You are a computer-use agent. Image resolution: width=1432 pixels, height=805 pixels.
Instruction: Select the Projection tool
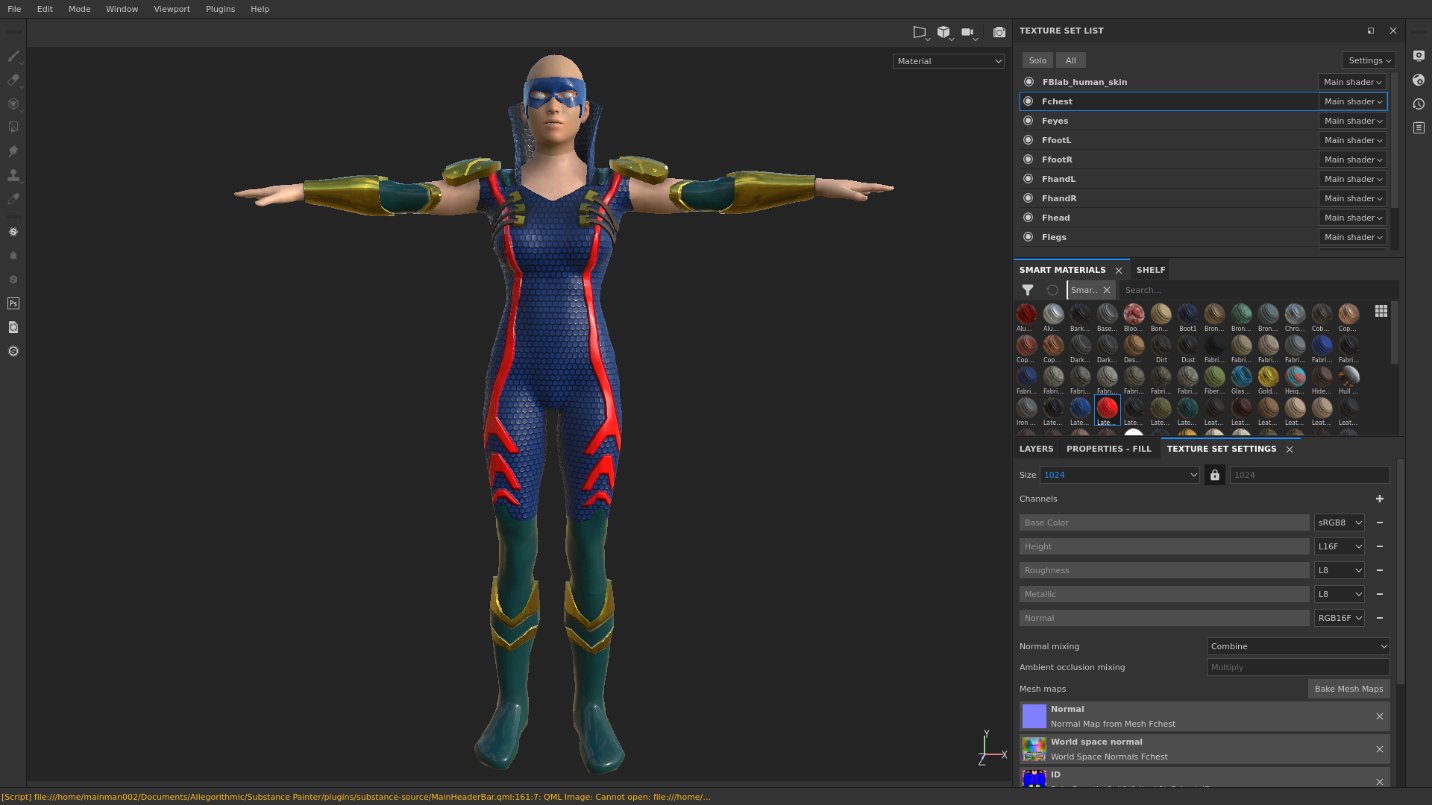[x=14, y=104]
